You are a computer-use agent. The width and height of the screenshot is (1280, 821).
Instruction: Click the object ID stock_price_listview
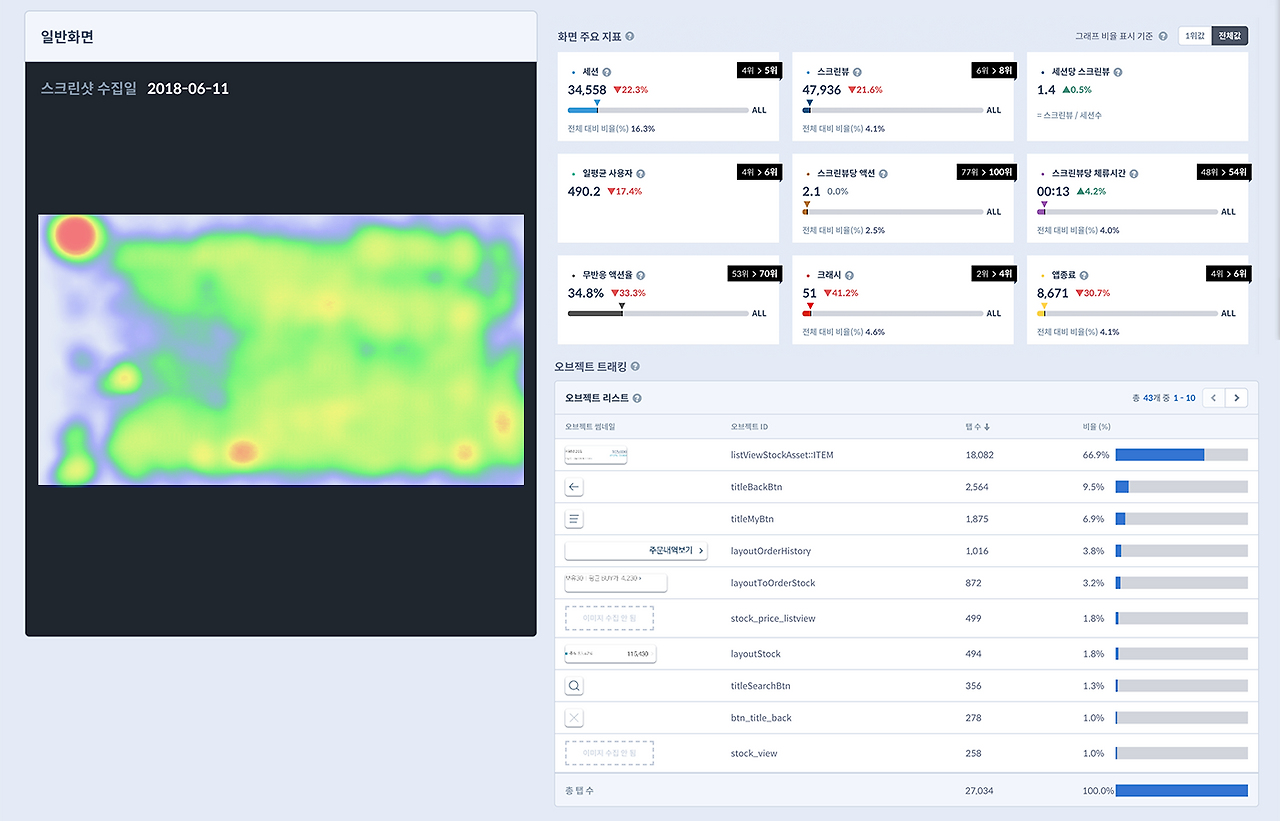pyautogui.click(x=773, y=618)
